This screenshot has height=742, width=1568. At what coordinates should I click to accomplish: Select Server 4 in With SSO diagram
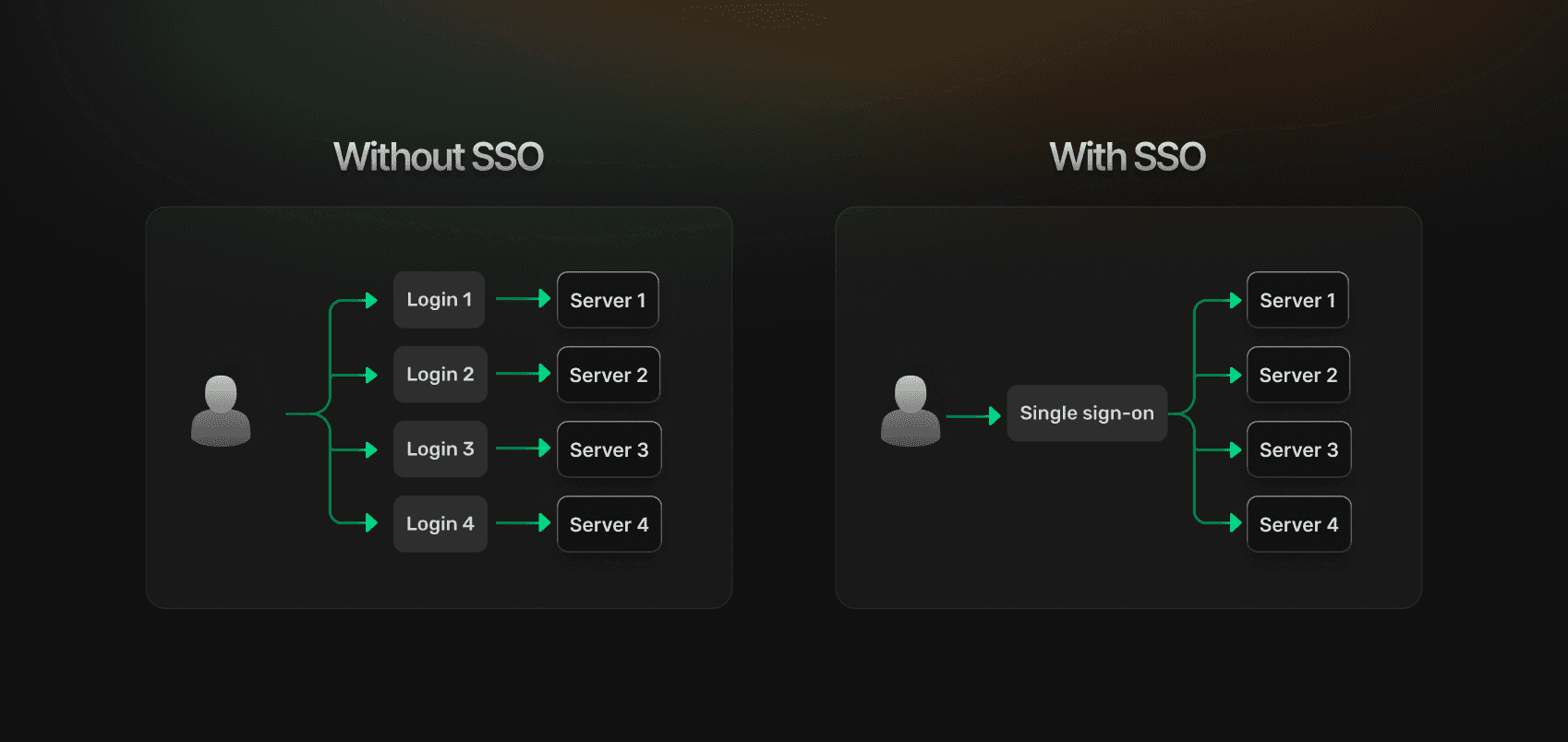click(1299, 524)
